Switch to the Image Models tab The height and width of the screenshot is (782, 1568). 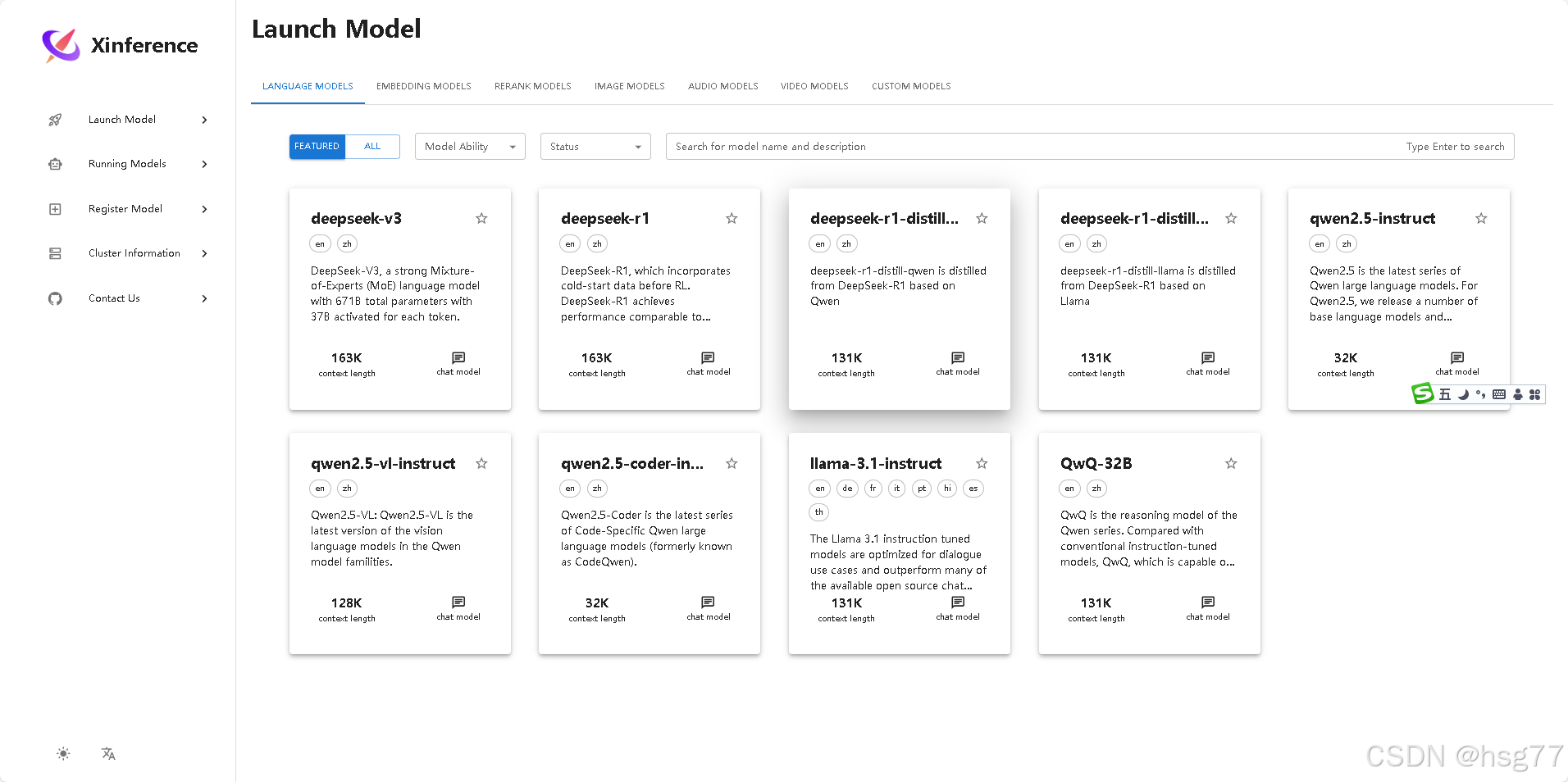tap(630, 86)
